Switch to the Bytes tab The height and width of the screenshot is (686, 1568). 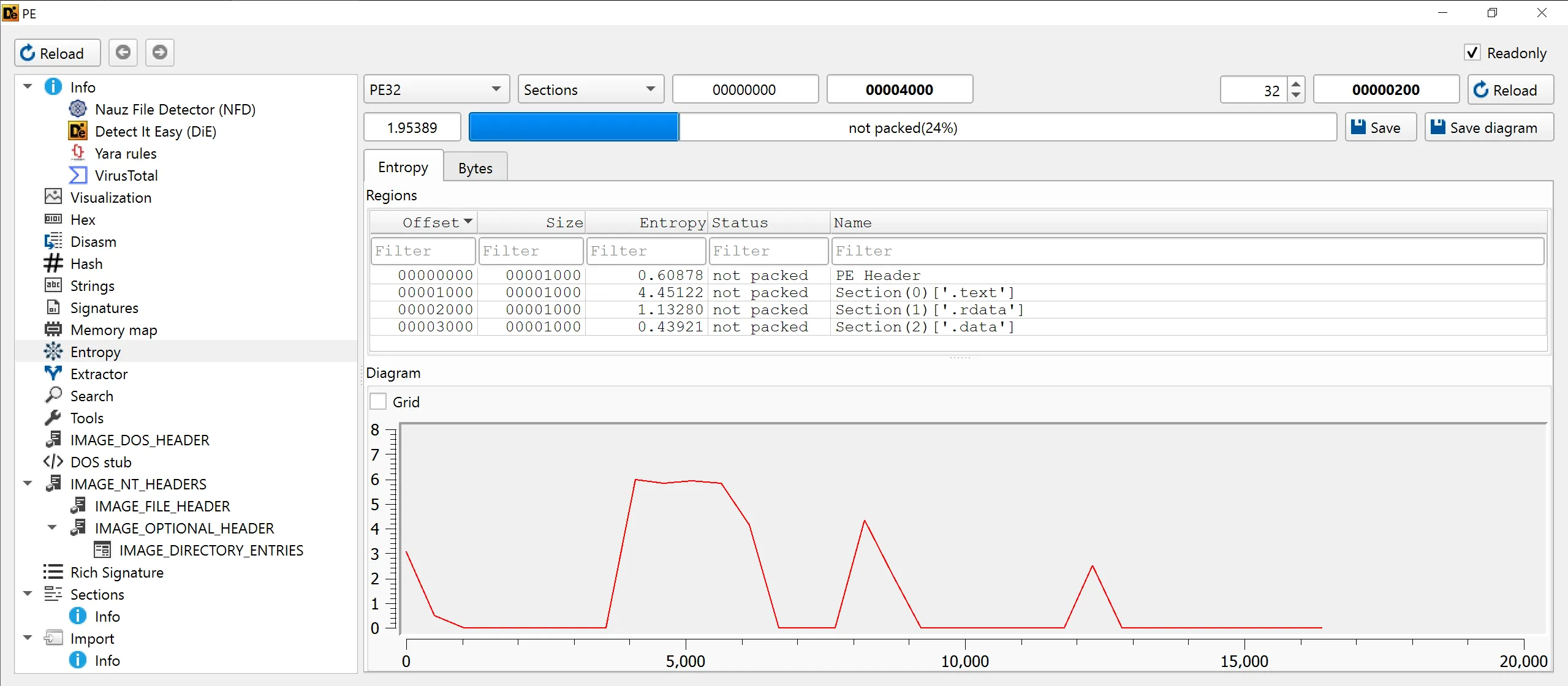point(475,168)
